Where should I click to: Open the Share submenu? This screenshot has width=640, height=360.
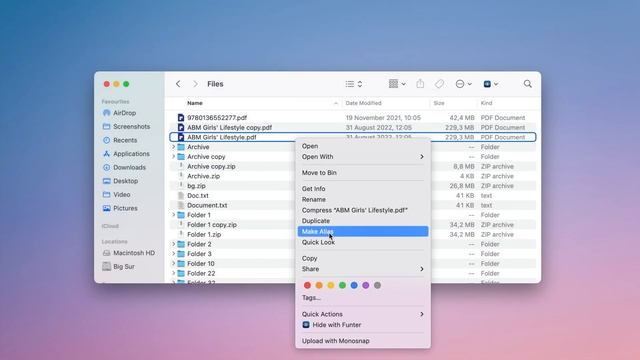[x=363, y=269]
